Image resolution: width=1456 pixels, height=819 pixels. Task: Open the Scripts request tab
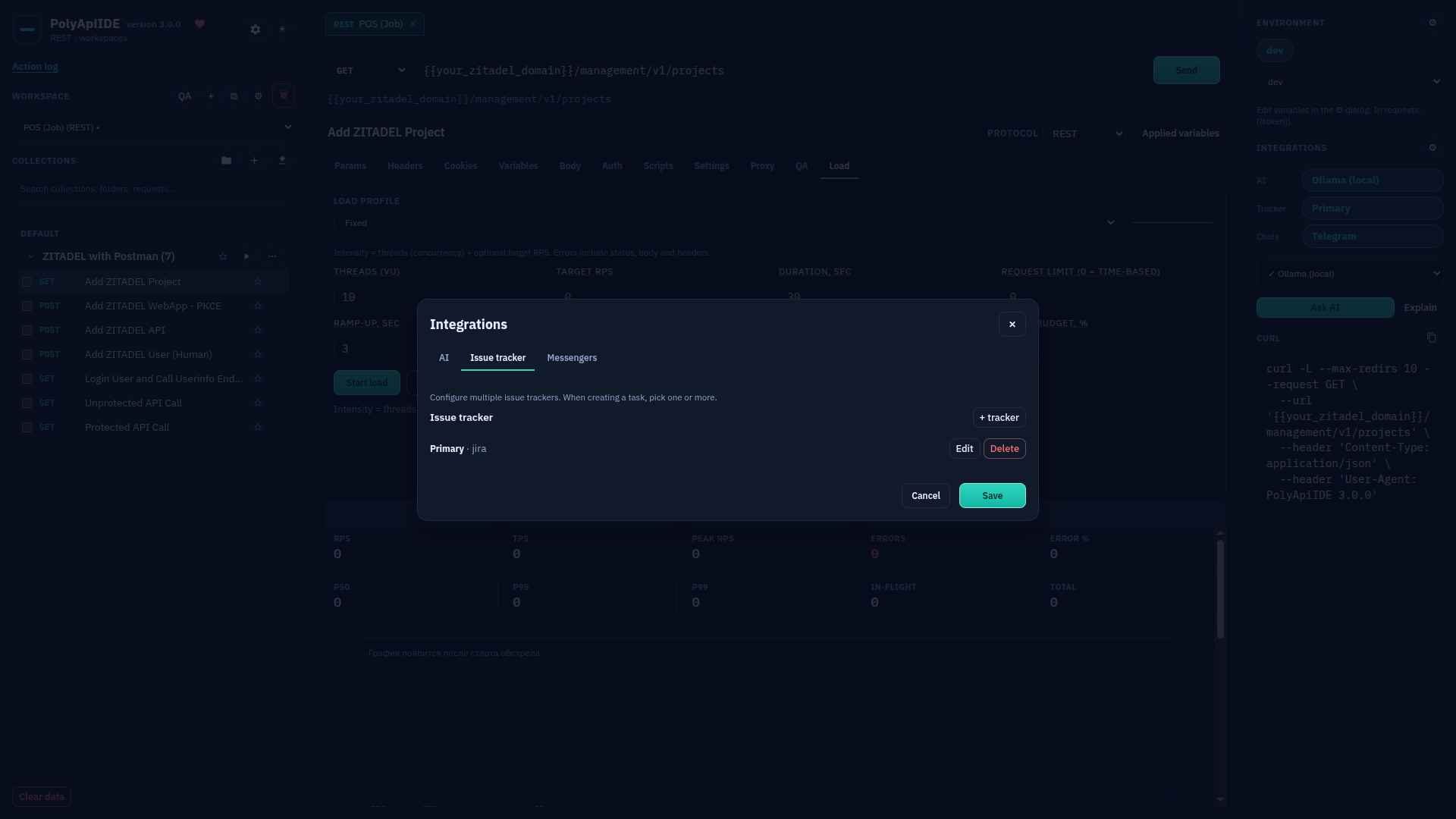[x=658, y=166]
